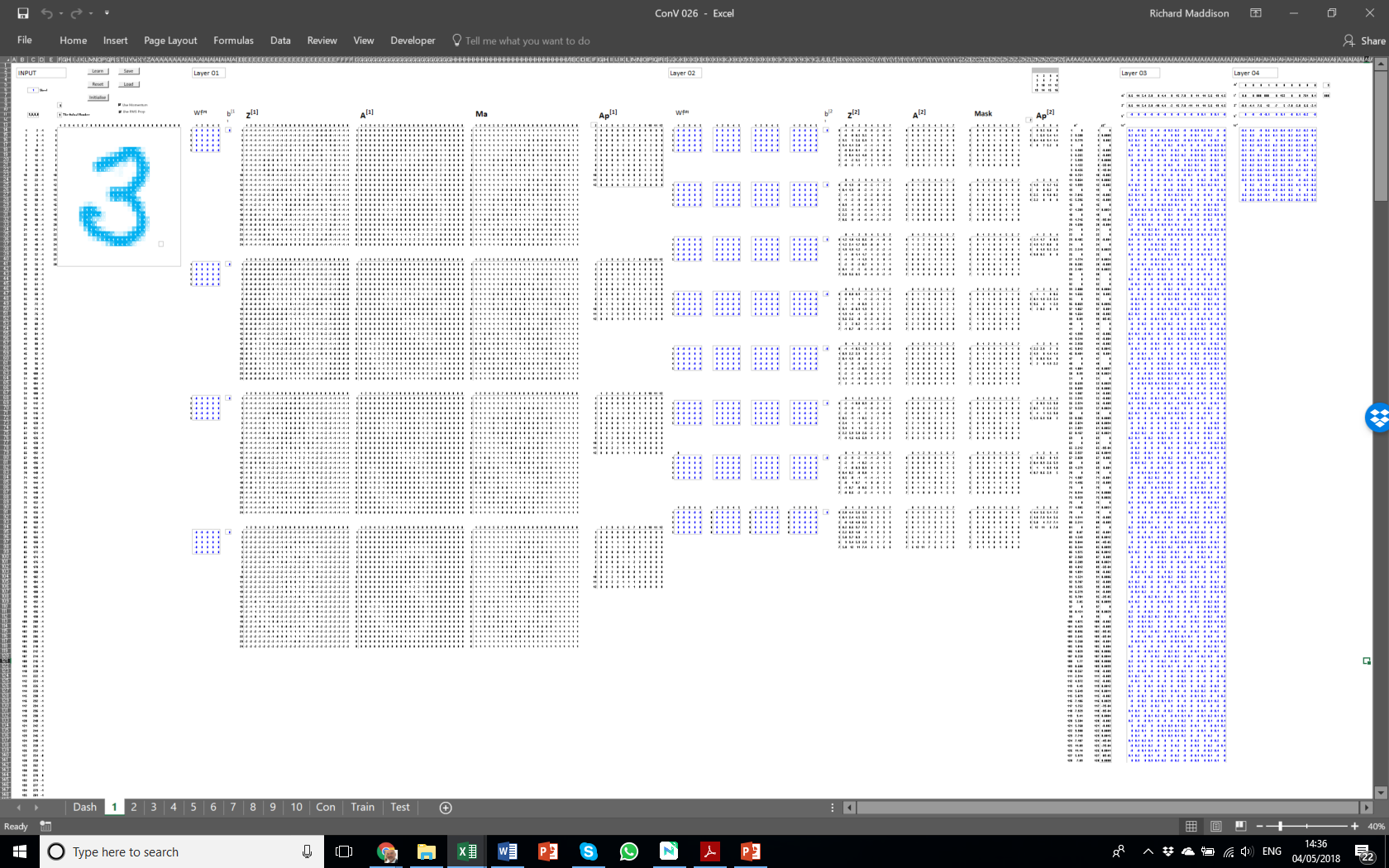Screen dimensions: 1389x868
Task: Switch to the Train sheet tab
Action: click(x=362, y=808)
